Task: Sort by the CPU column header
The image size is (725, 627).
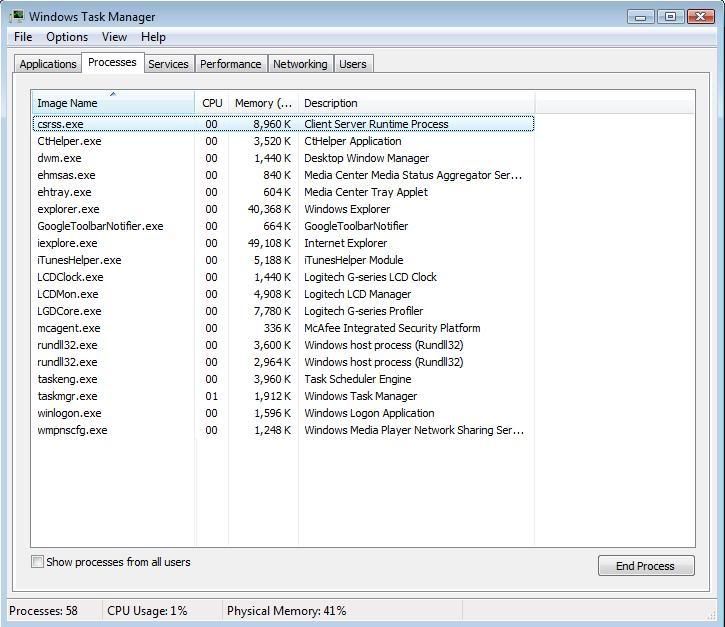Action: pos(212,103)
